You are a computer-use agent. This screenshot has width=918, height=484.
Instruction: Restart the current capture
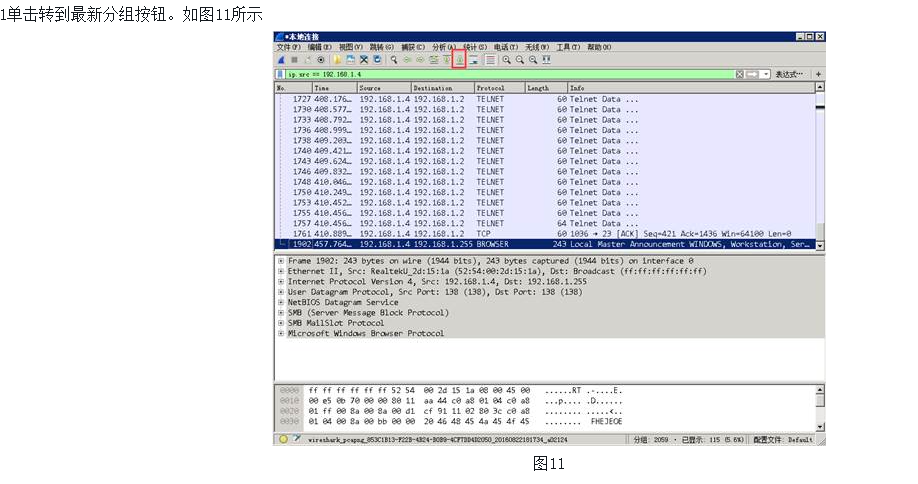(x=308, y=60)
